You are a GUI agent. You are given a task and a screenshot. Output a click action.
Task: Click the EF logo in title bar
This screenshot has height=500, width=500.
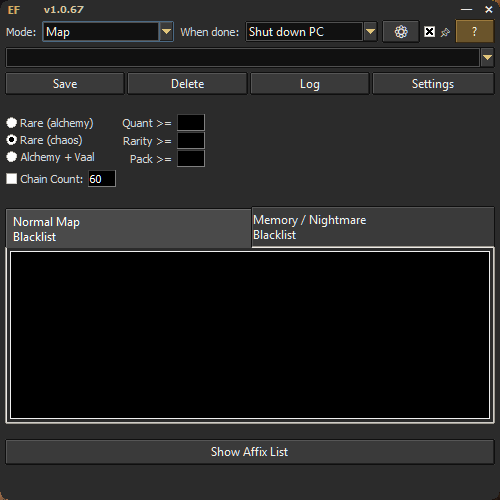tap(14, 10)
